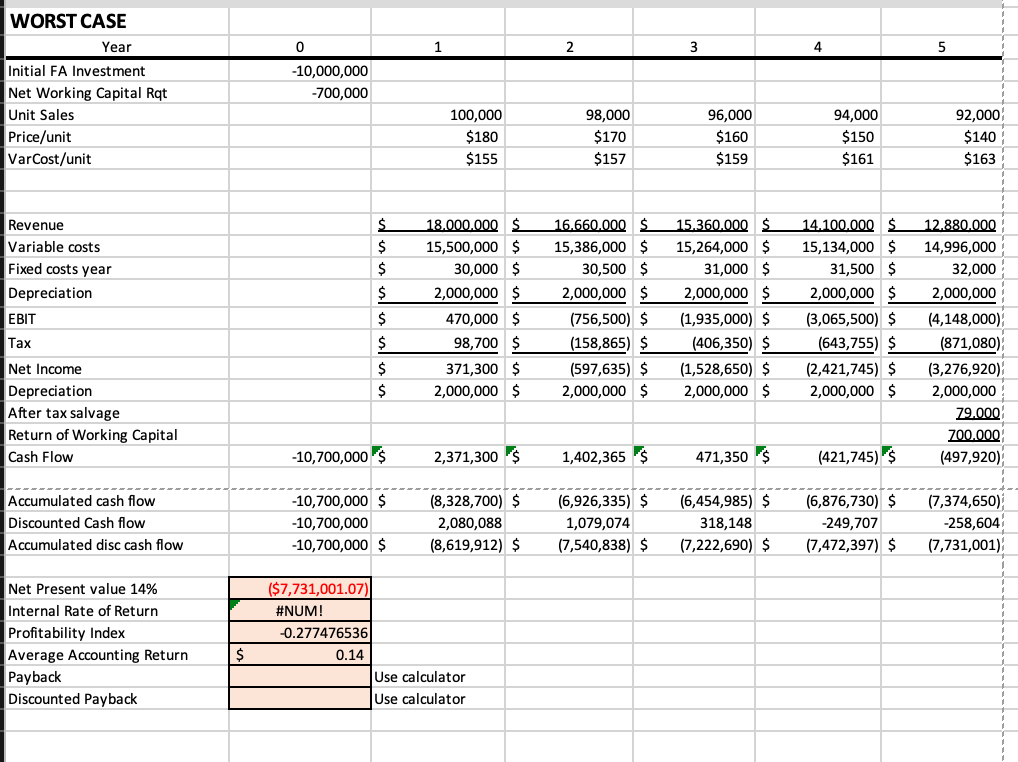Click the $180 Price/unit cell

tap(437, 137)
